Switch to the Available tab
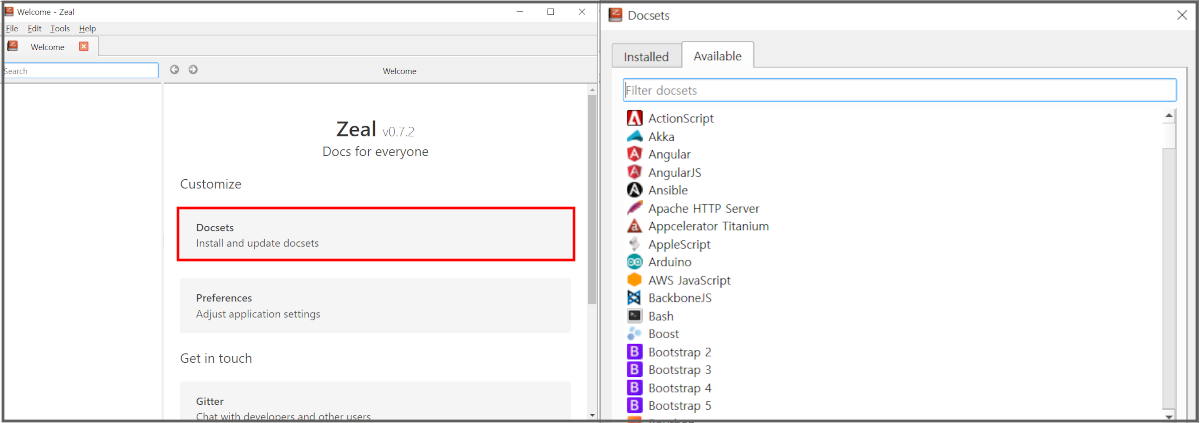Screen dimensions: 1200x423 pos(717,56)
